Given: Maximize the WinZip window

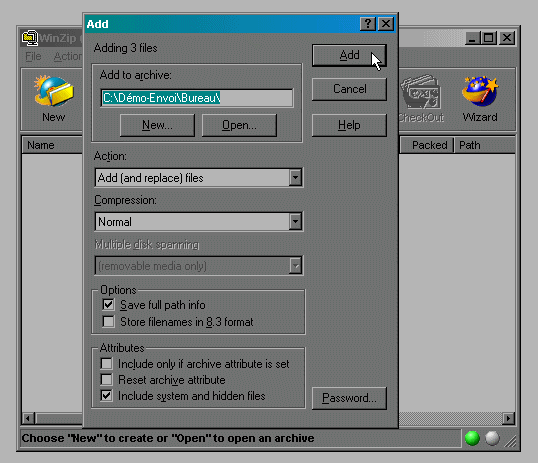Looking at the screenshot, I should point(489,38).
